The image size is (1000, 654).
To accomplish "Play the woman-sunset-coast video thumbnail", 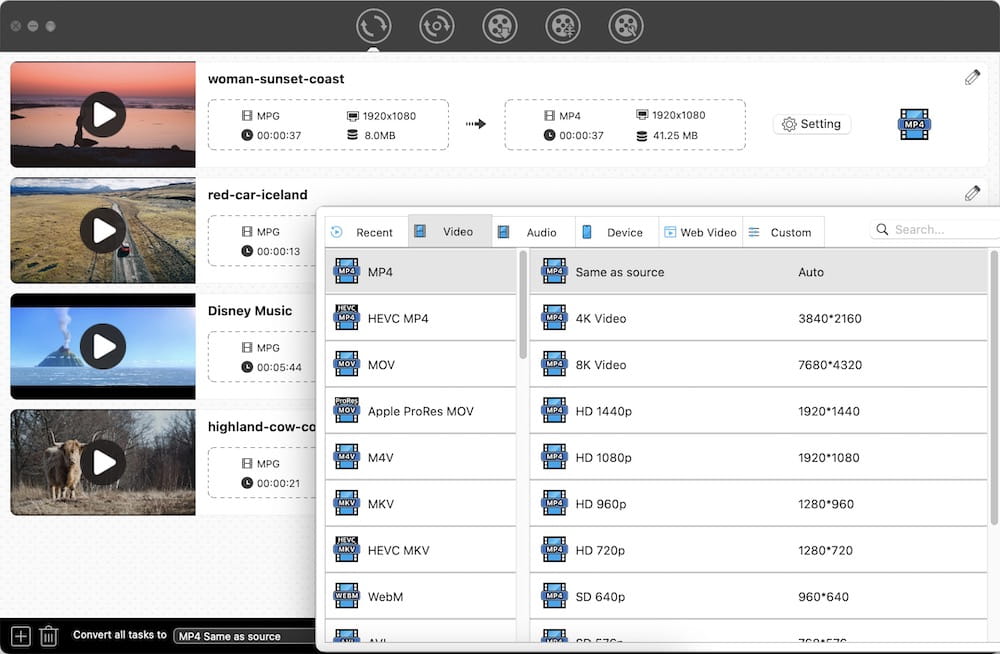I will coord(103,114).
